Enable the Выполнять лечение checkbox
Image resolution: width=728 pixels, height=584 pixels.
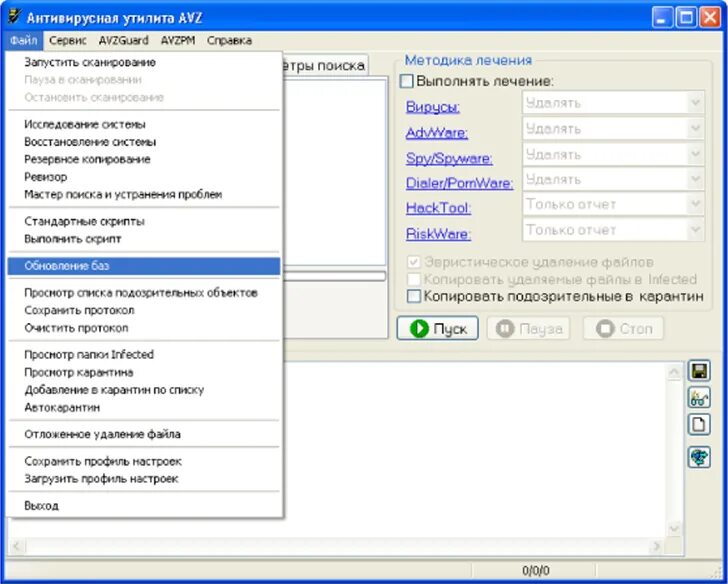click(x=406, y=81)
